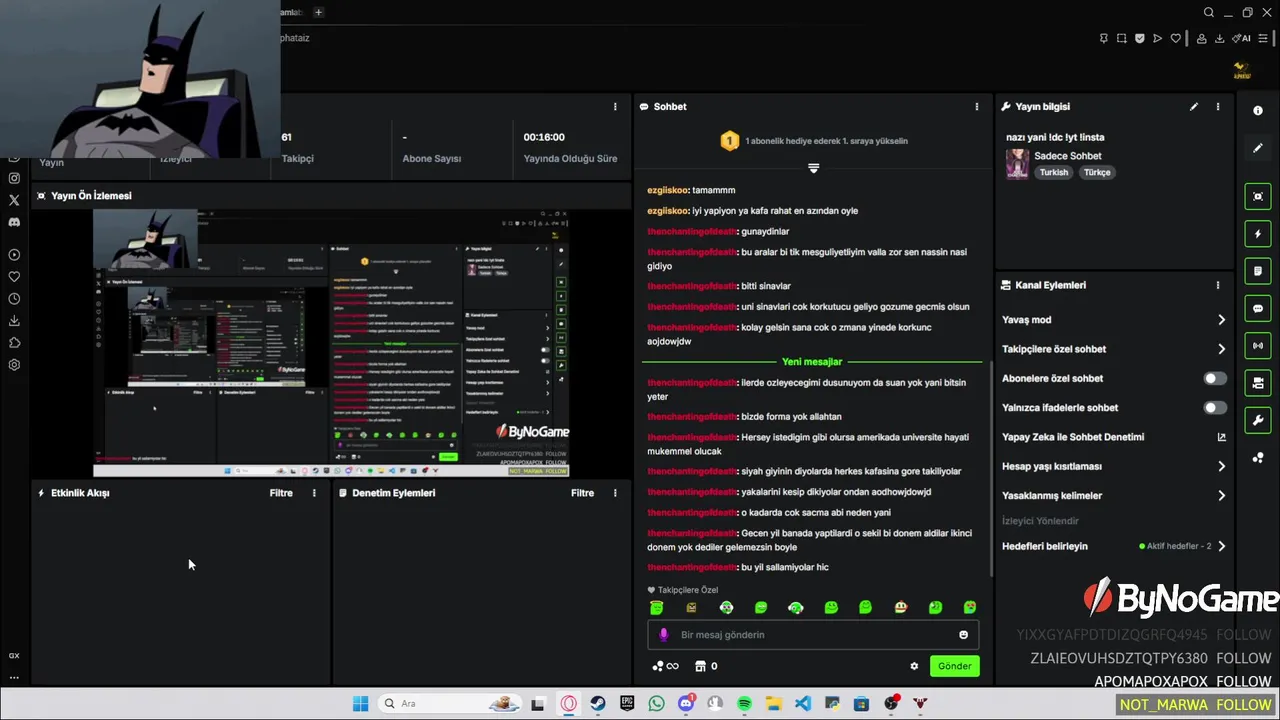This screenshot has height=720, width=1280.
Task: Collapse the gift leaderboard arrow in chat
Action: point(813,168)
